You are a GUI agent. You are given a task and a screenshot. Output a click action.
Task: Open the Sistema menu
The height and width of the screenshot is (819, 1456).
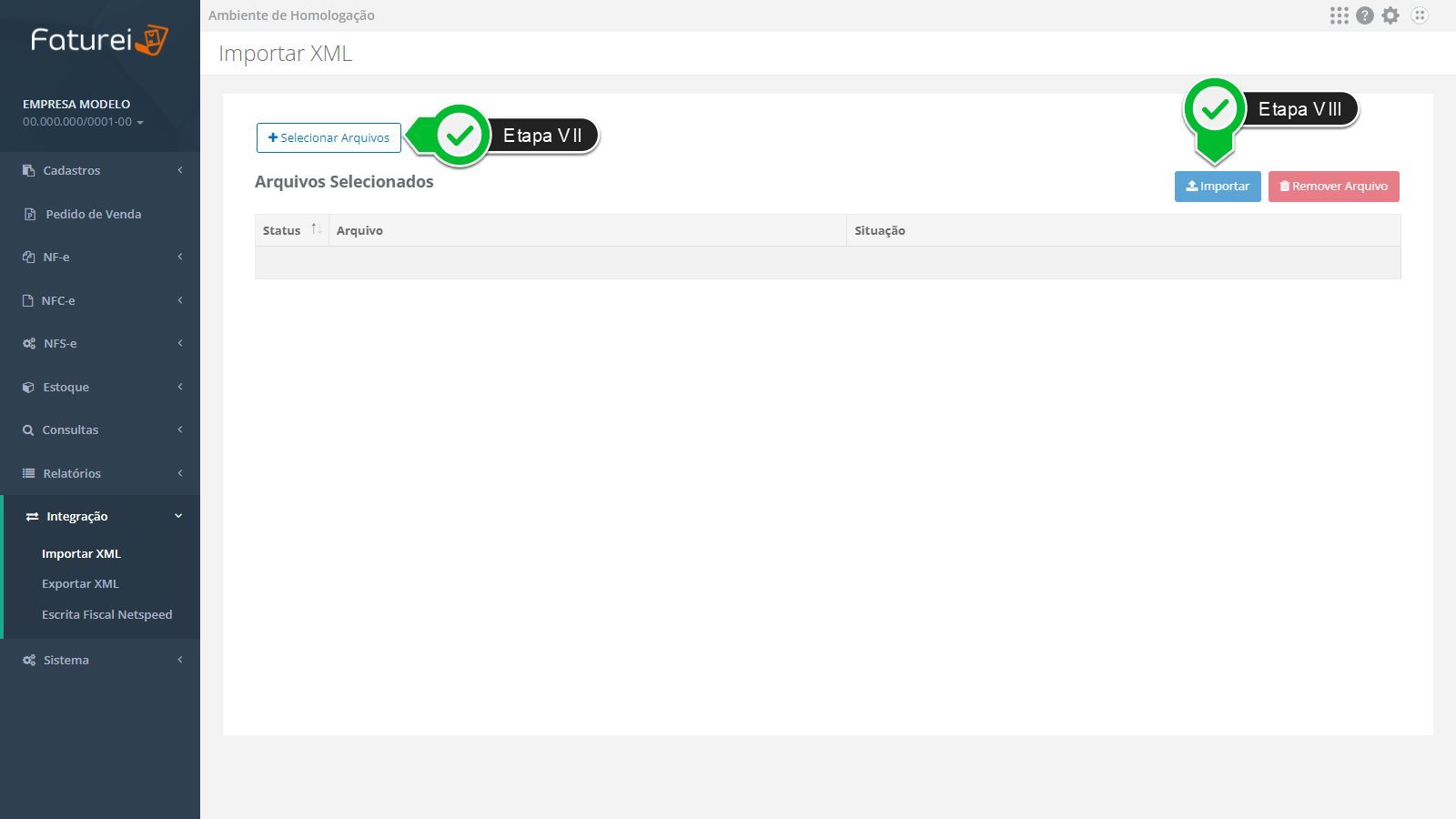point(100,660)
